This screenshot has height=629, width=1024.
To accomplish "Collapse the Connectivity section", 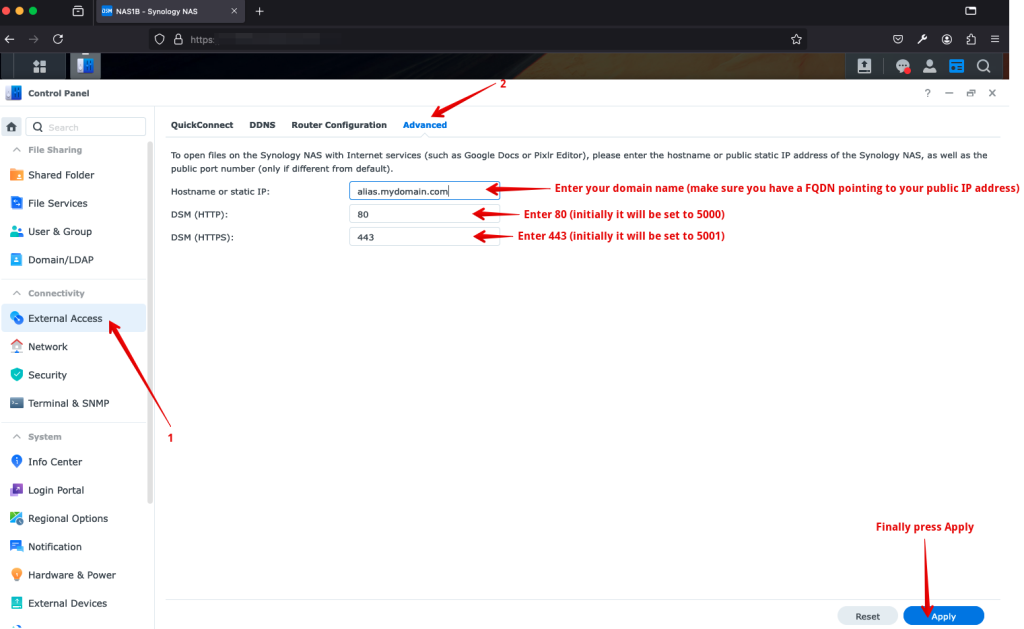I will click(x=17, y=293).
